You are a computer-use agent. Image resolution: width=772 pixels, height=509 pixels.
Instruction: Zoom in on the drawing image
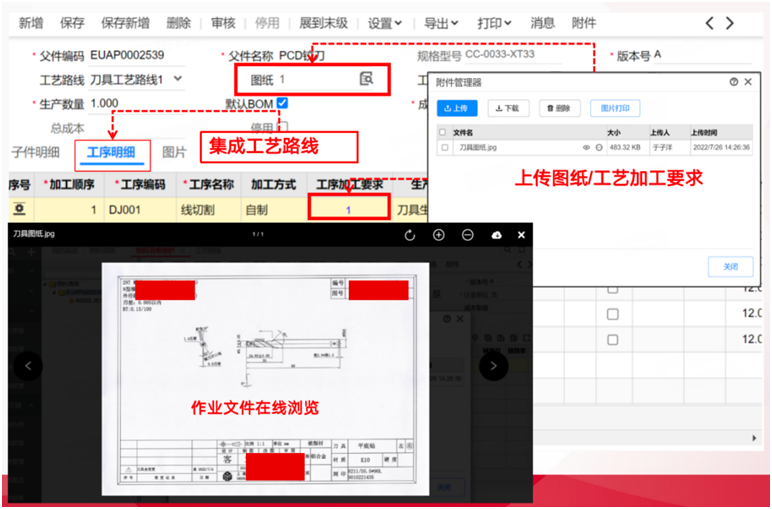[x=438, y=235]
